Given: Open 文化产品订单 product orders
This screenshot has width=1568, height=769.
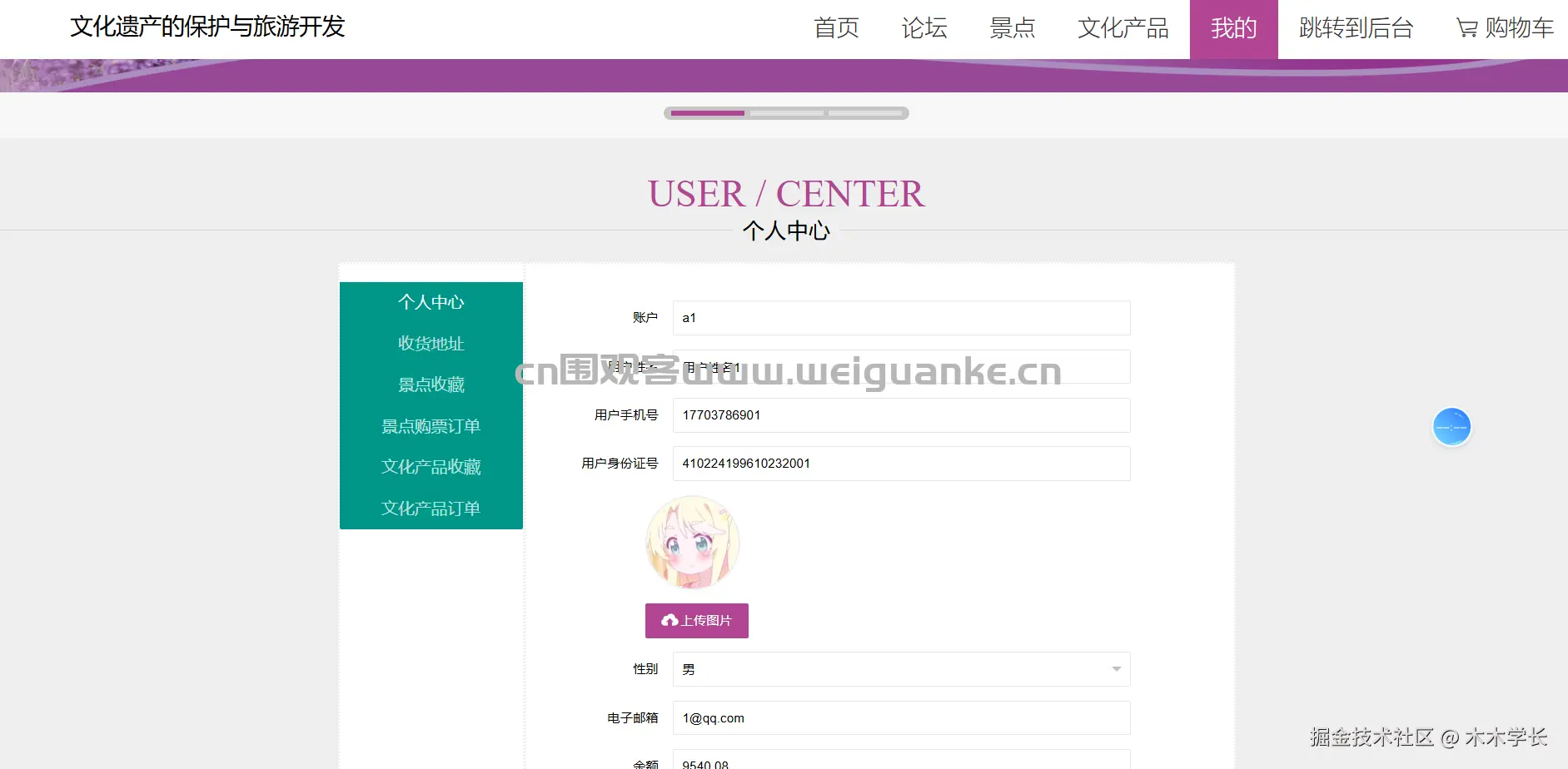Looking at the screenshot, I should tap(431, 508).
